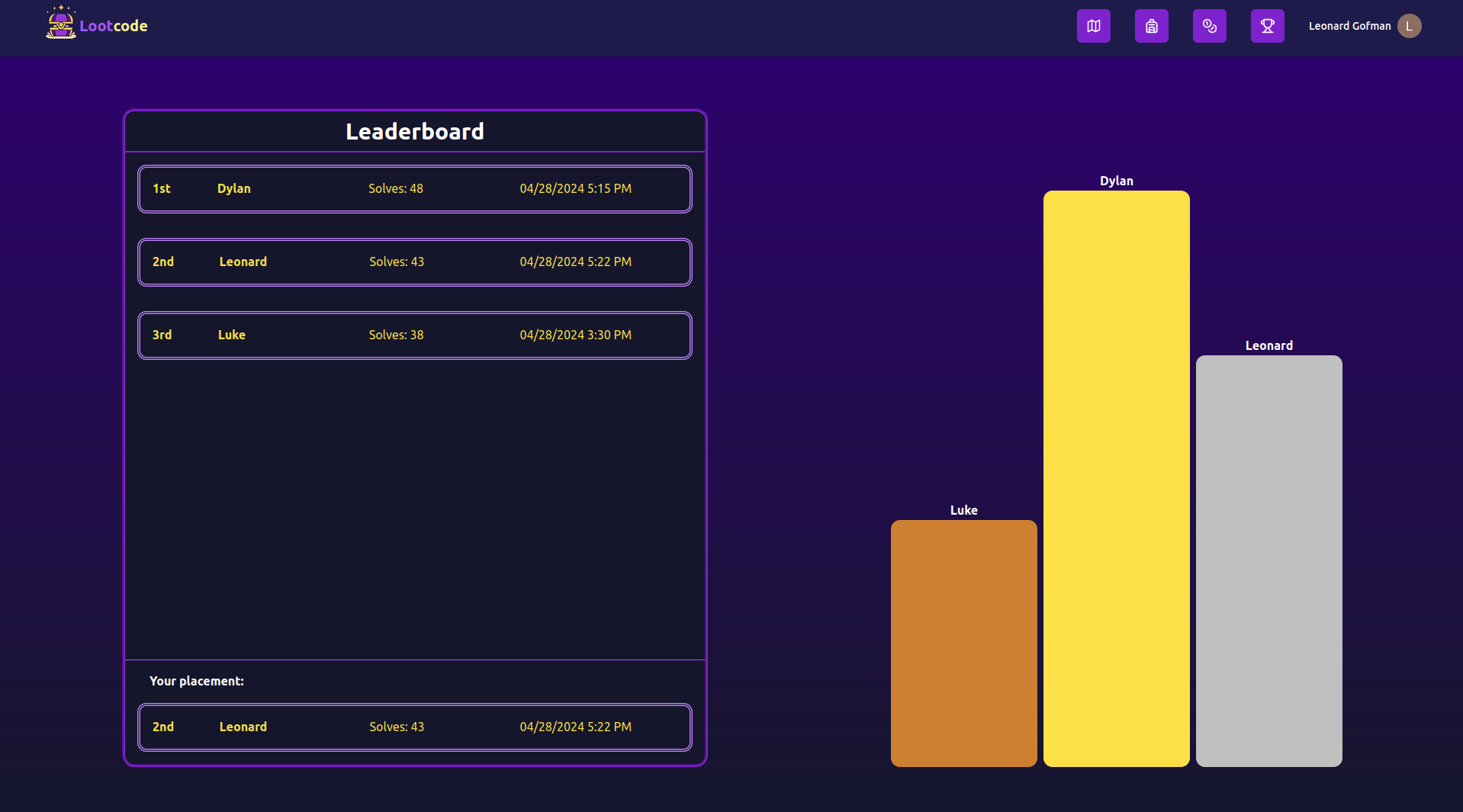Screen dimensions: 1463x812
Task: Click the "Your placement:" label
Action: click(197, 682)
